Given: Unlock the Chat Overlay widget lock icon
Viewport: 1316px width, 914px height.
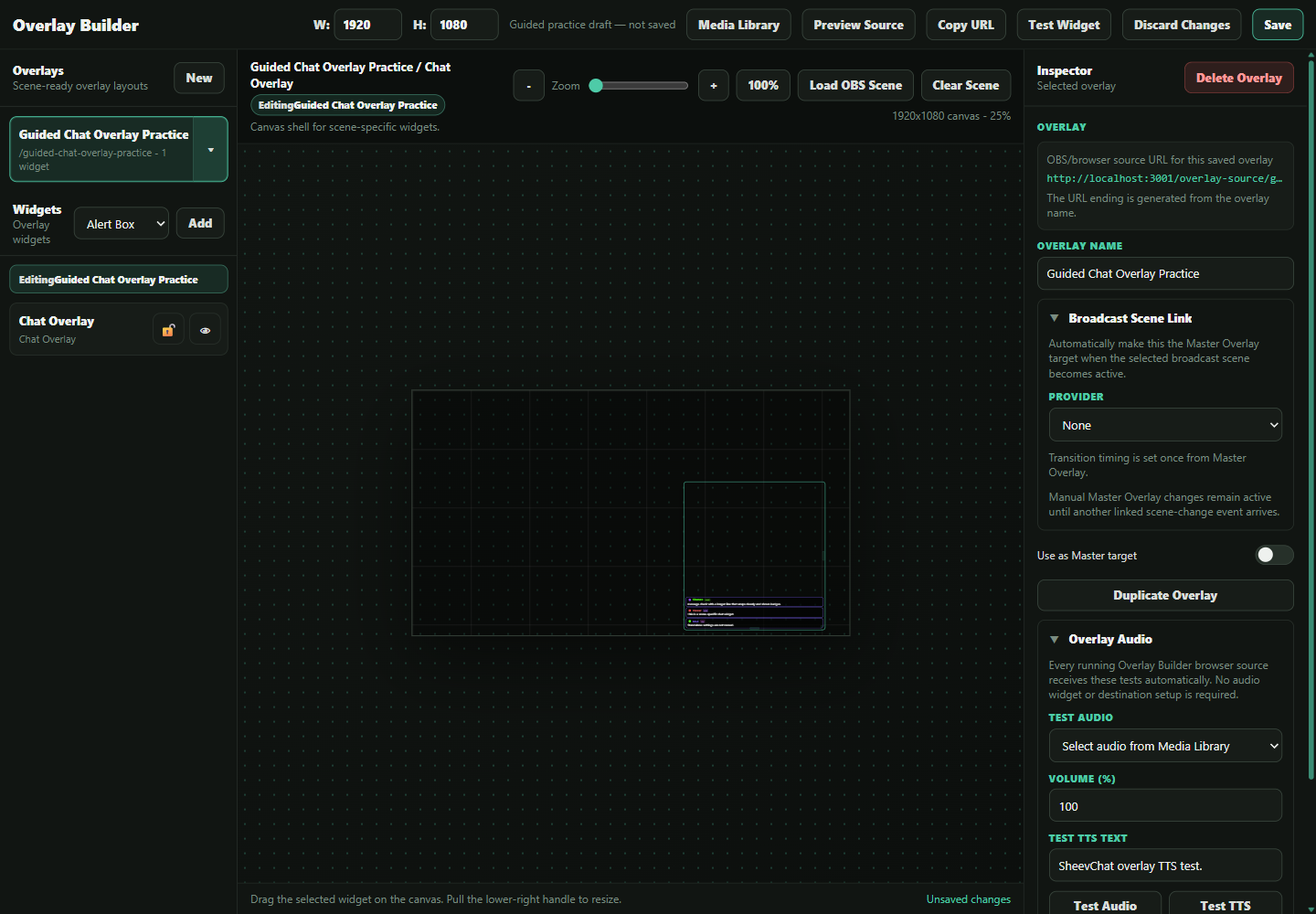Looking at the screenshot, I should (168, 330).
